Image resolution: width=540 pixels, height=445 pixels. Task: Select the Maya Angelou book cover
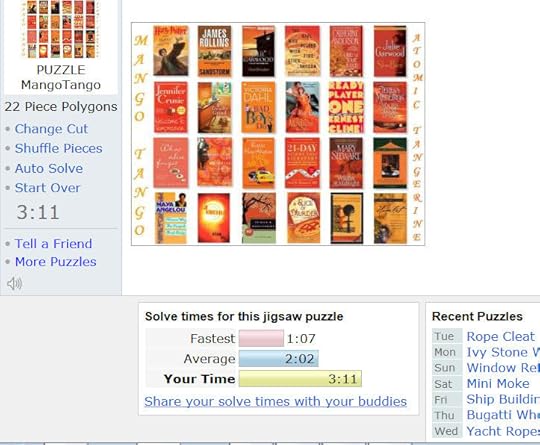(170, 218)
